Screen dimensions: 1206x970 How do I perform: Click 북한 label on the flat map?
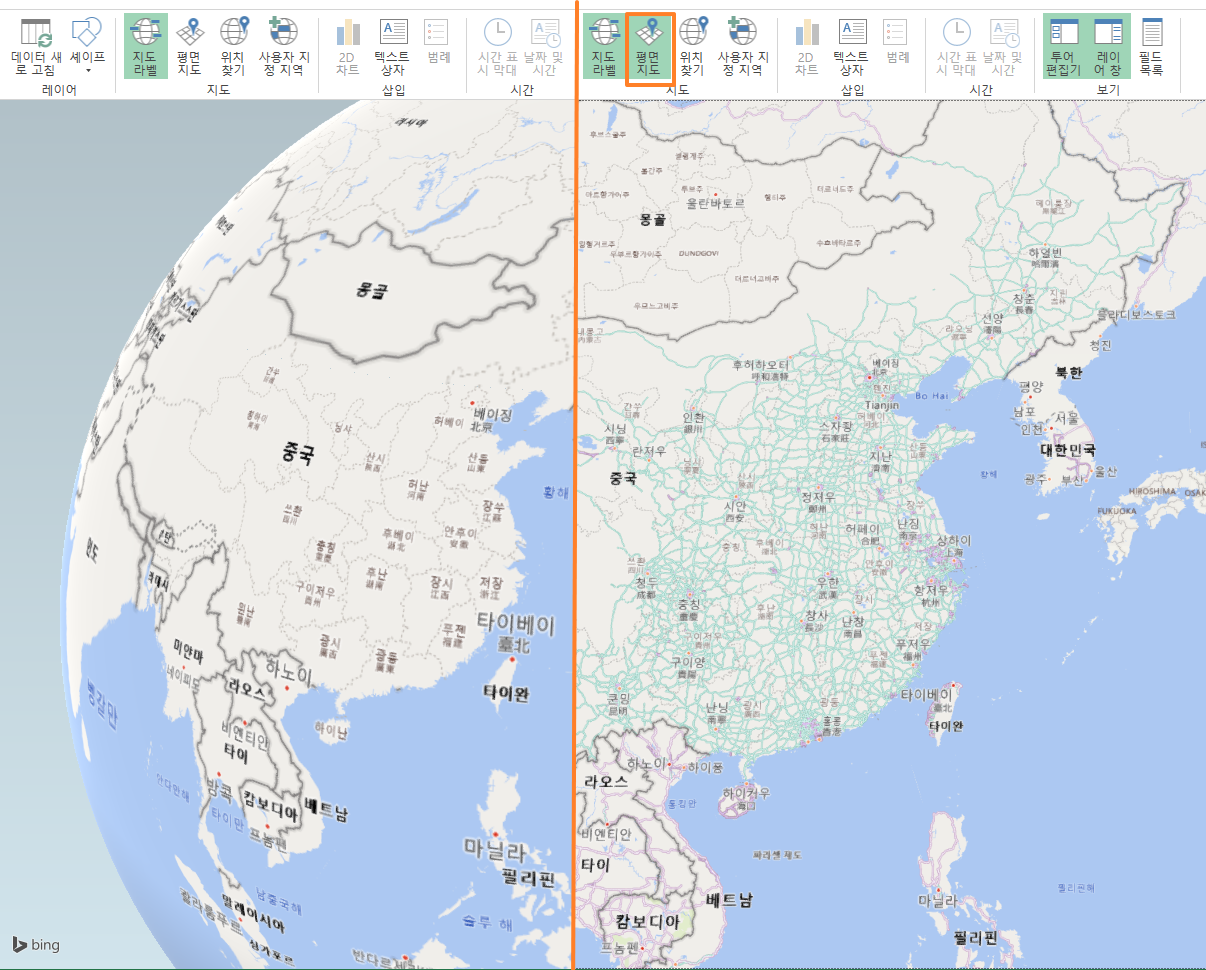pos(1069,372)
